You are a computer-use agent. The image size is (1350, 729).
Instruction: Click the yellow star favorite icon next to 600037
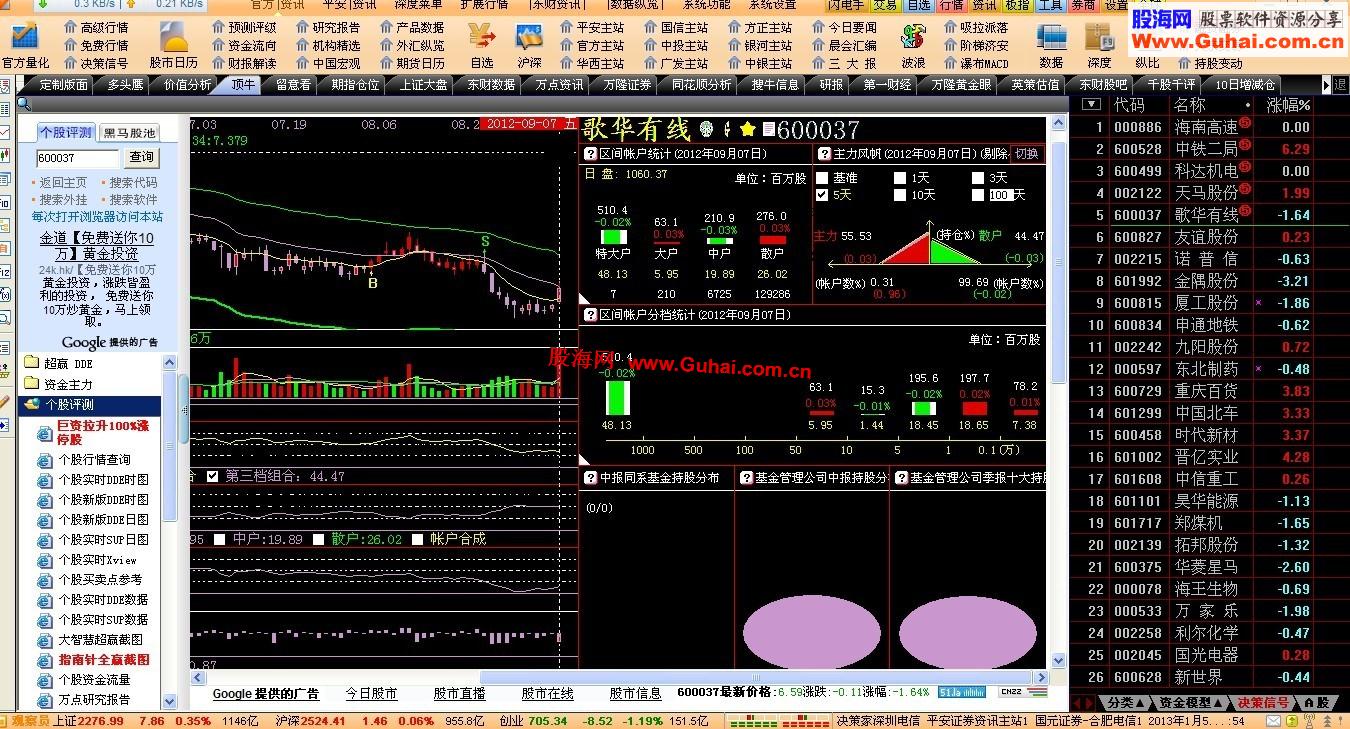[x=747, y=129]
